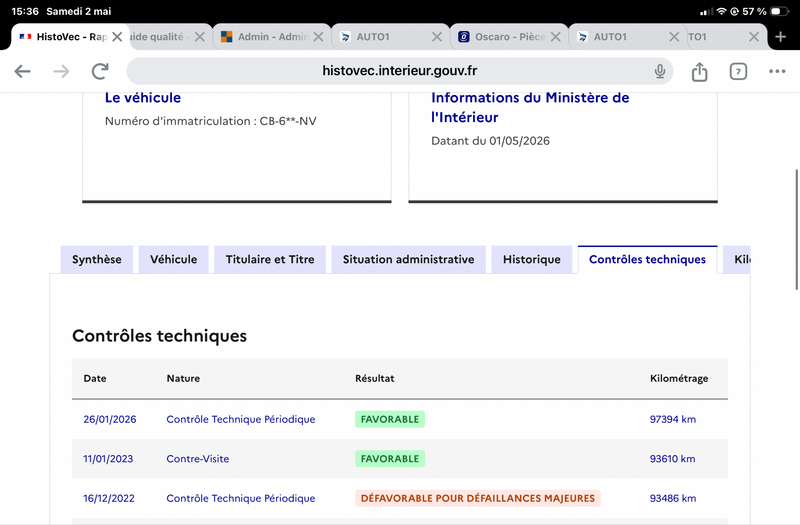The image size is (800, 525).
Task: Switch to the Historique tab
Action: point(532,259)
